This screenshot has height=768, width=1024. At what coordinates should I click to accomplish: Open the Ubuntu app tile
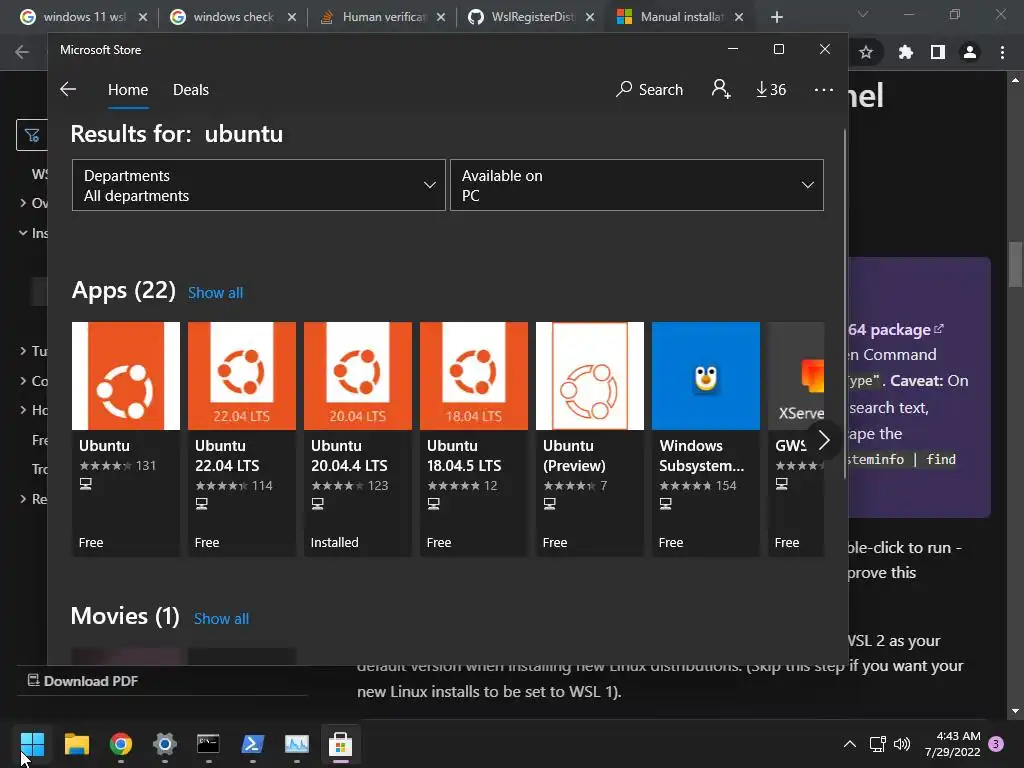click(x=126, y=439)
